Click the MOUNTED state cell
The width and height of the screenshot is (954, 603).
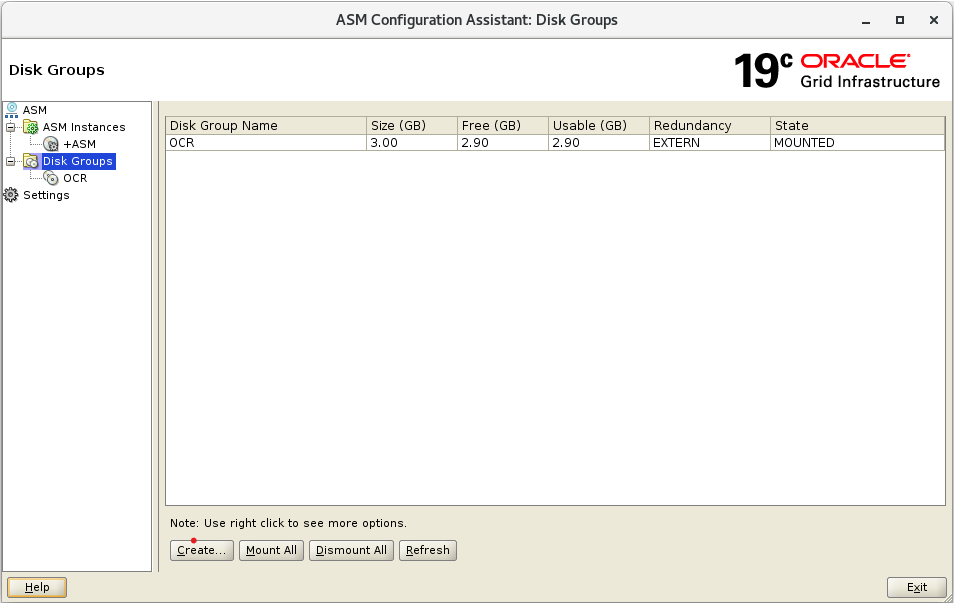857,142
